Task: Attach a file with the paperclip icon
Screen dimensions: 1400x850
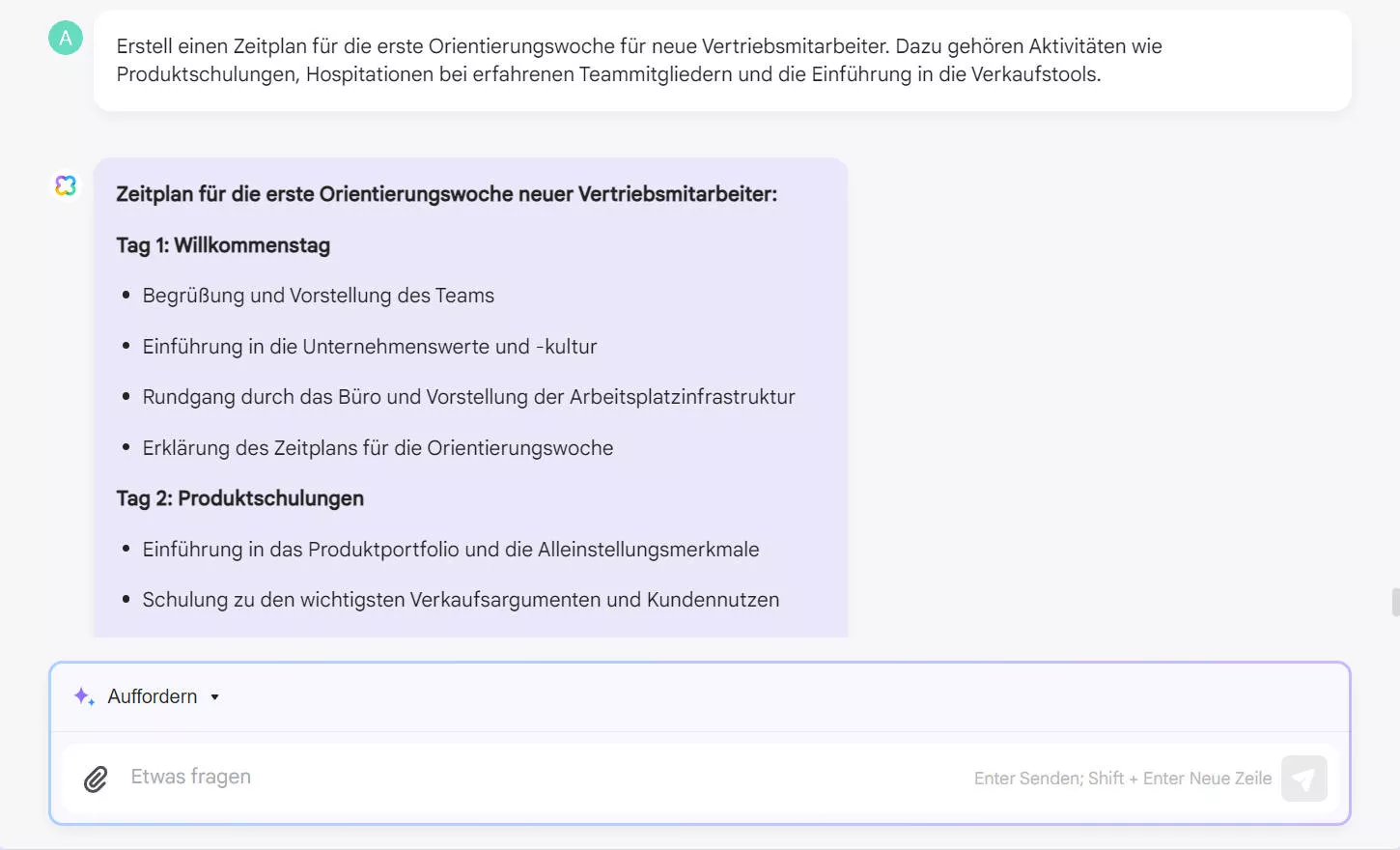Action: [x=95, y=777]
